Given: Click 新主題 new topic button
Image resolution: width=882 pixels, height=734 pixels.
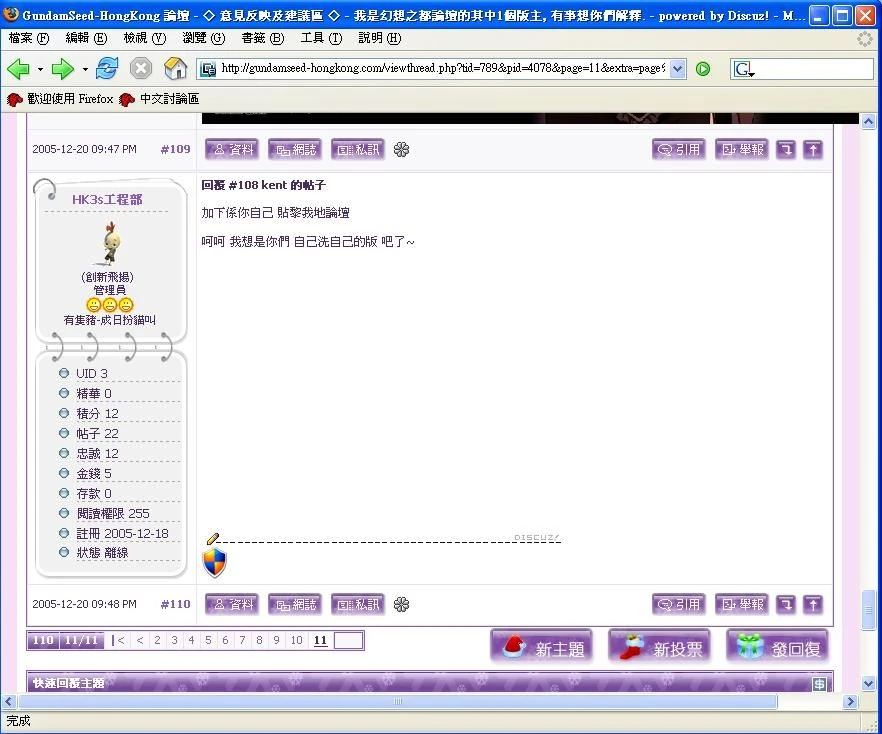Looking at the screenshot, I should point(541,647).
